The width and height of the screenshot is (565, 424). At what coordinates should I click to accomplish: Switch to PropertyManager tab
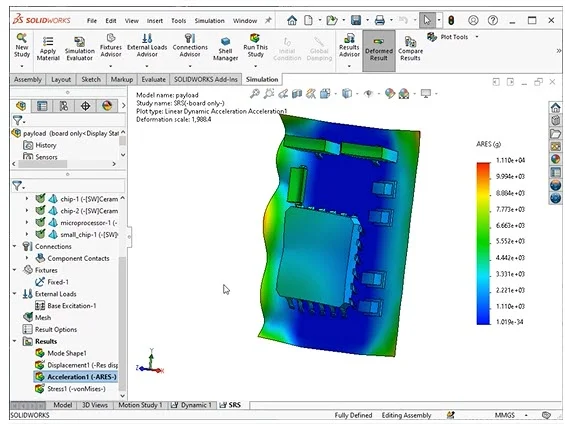(42, 106)
